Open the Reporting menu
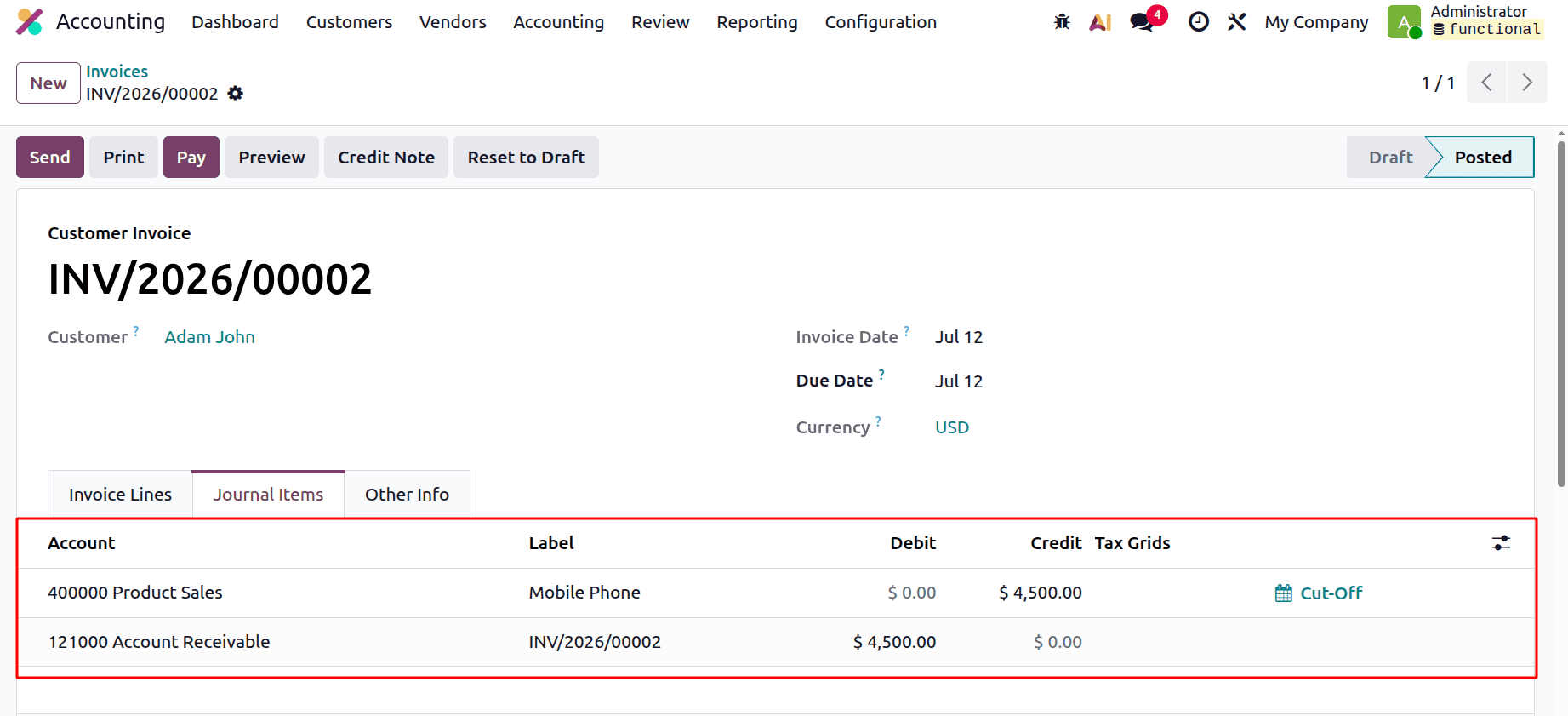 coord(757,22)
